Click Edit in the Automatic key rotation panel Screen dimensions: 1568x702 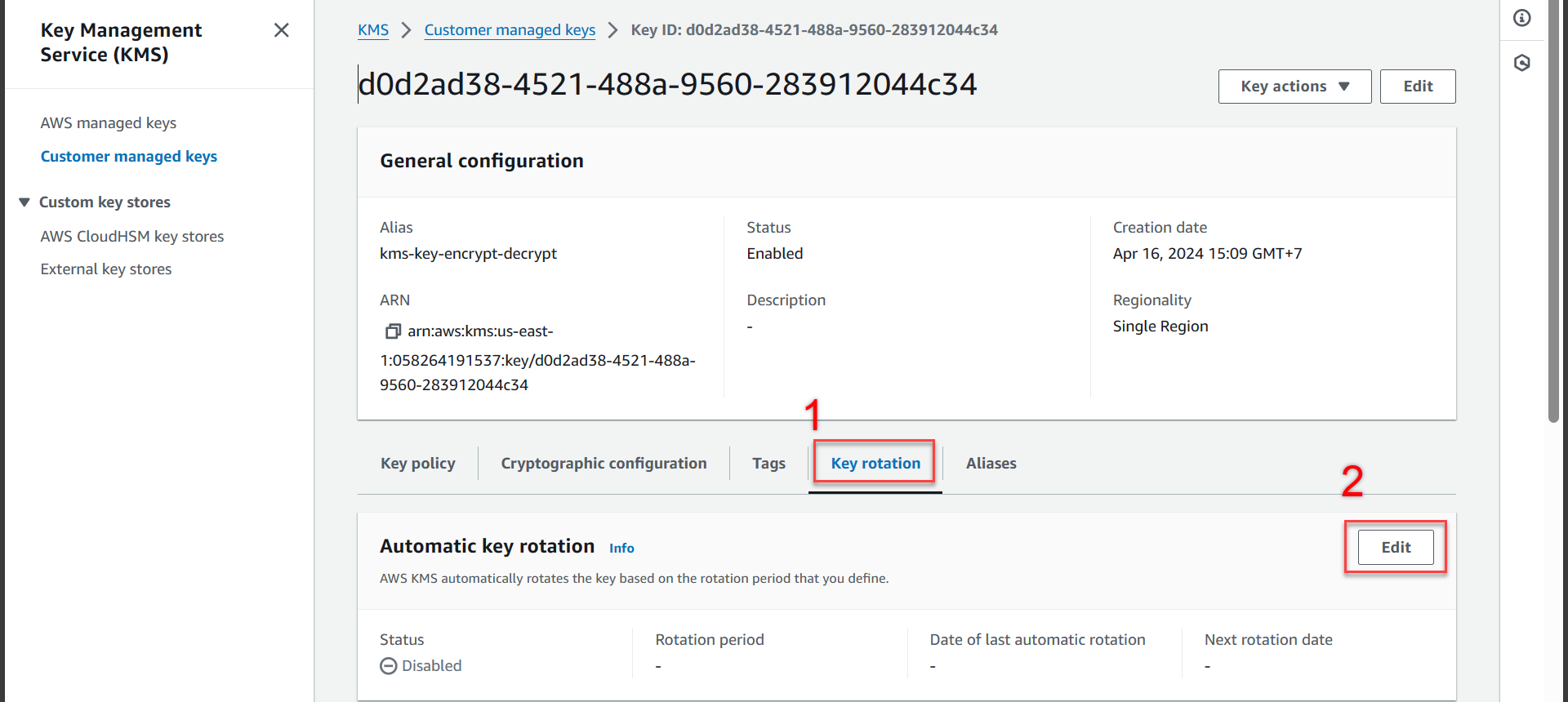point(1396,548)
